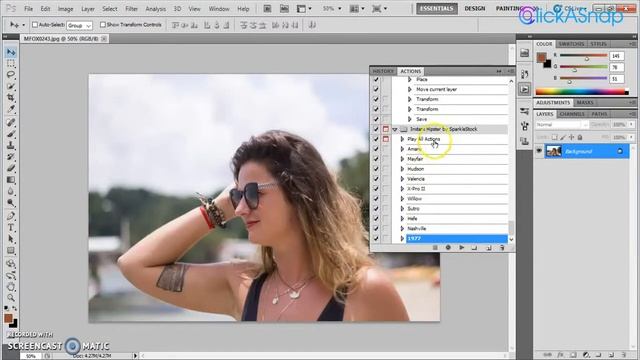Expand the Play All Actions action
The image size is (640, 360).
[x=402, y=139]
